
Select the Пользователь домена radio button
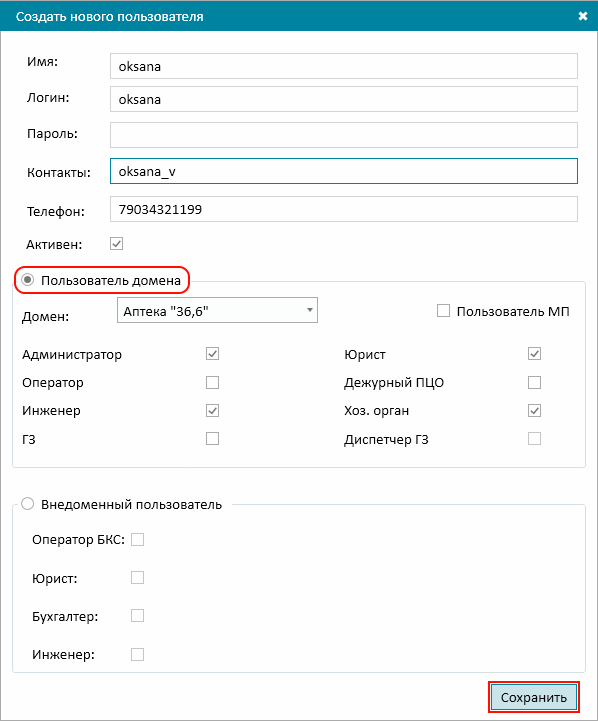[x=28, y=280]
